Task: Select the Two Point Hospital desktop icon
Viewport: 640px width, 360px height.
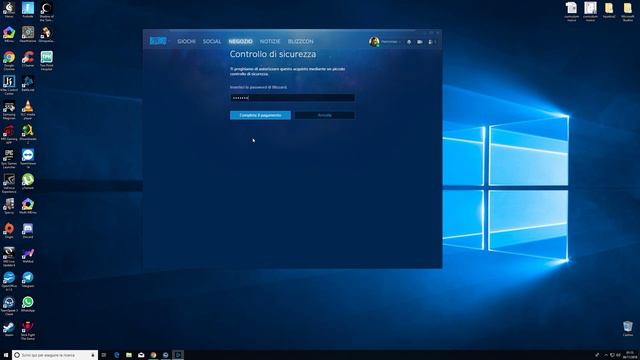Action: (47, 60)
